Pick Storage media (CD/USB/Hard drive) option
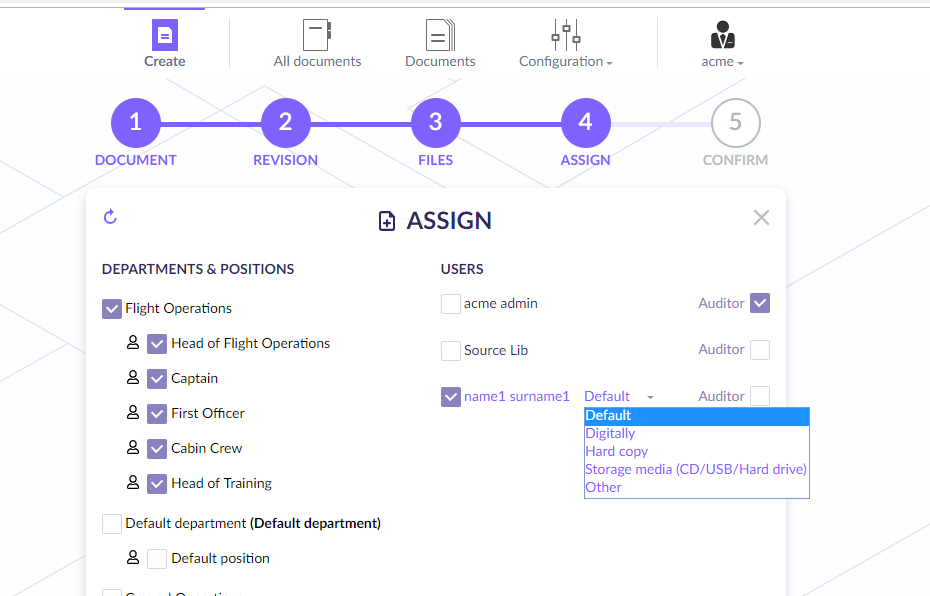This screenshot has height=596, width=930. click(x=695, y=470)
